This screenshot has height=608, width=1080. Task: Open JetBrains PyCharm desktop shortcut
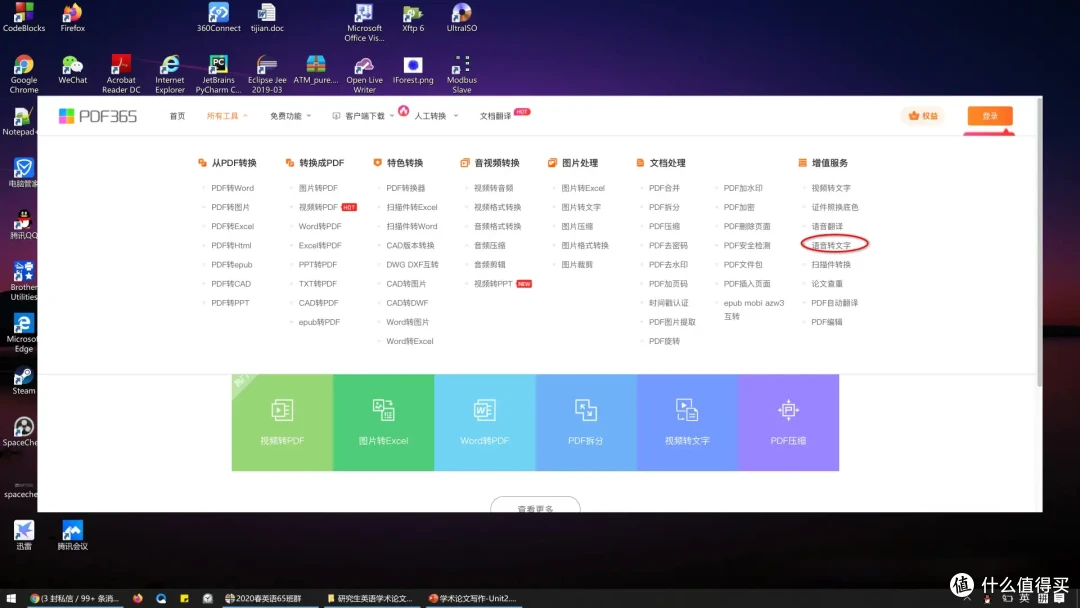(x=218, y=74)
